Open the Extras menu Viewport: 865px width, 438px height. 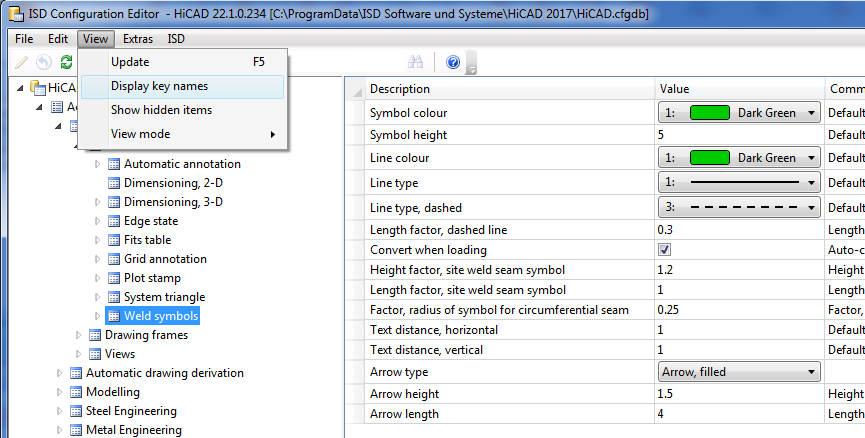coord(138,39)
